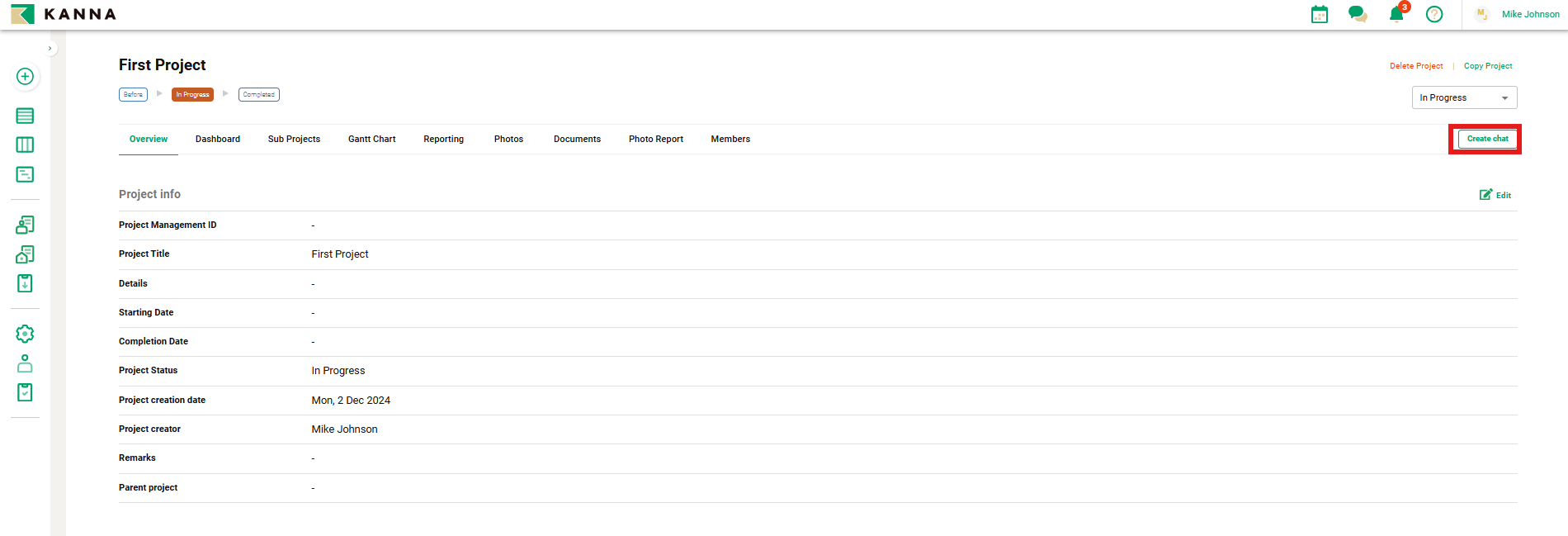Open the calendar icon in top bar

tap(1320, 14)
